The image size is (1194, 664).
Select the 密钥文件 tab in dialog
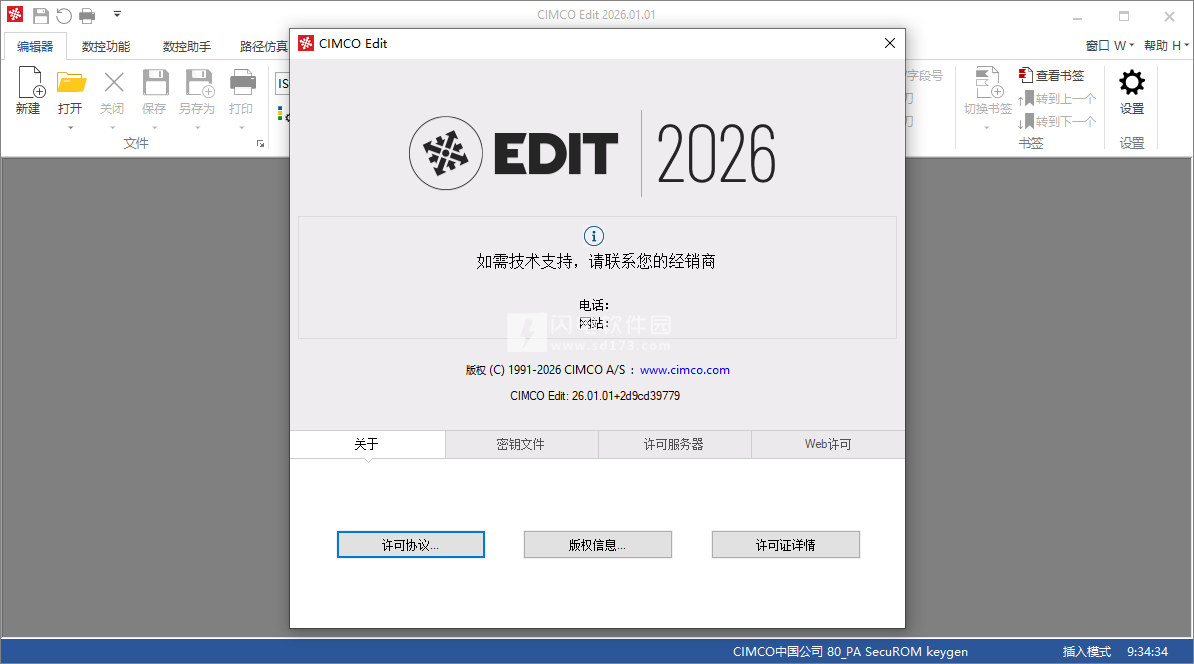521,444
